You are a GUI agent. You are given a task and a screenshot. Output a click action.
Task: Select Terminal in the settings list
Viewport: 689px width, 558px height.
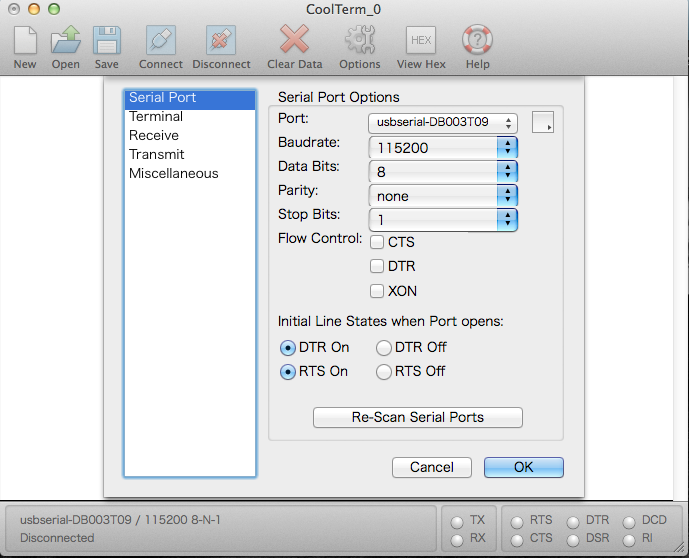point(156,117)
